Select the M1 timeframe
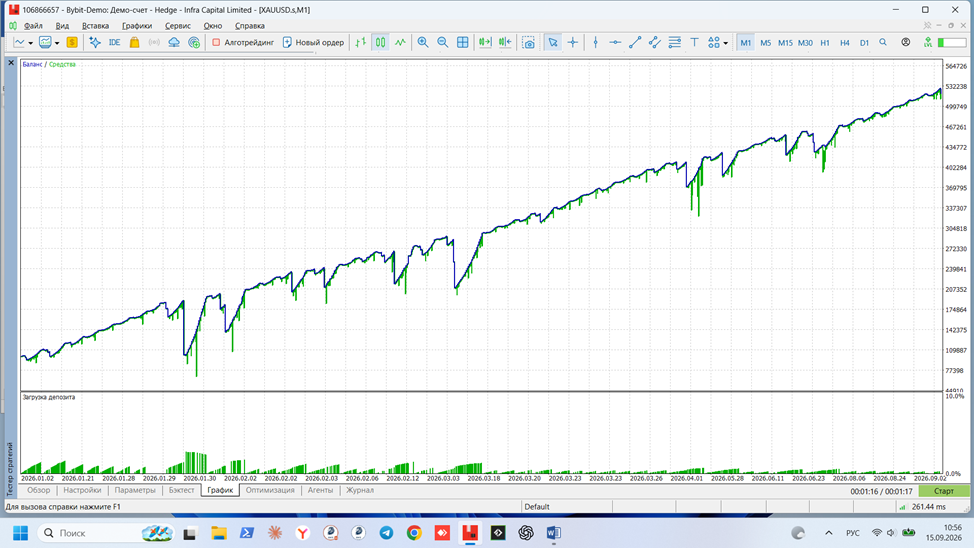This screenshot has width=974, height=548. (745, 43)
